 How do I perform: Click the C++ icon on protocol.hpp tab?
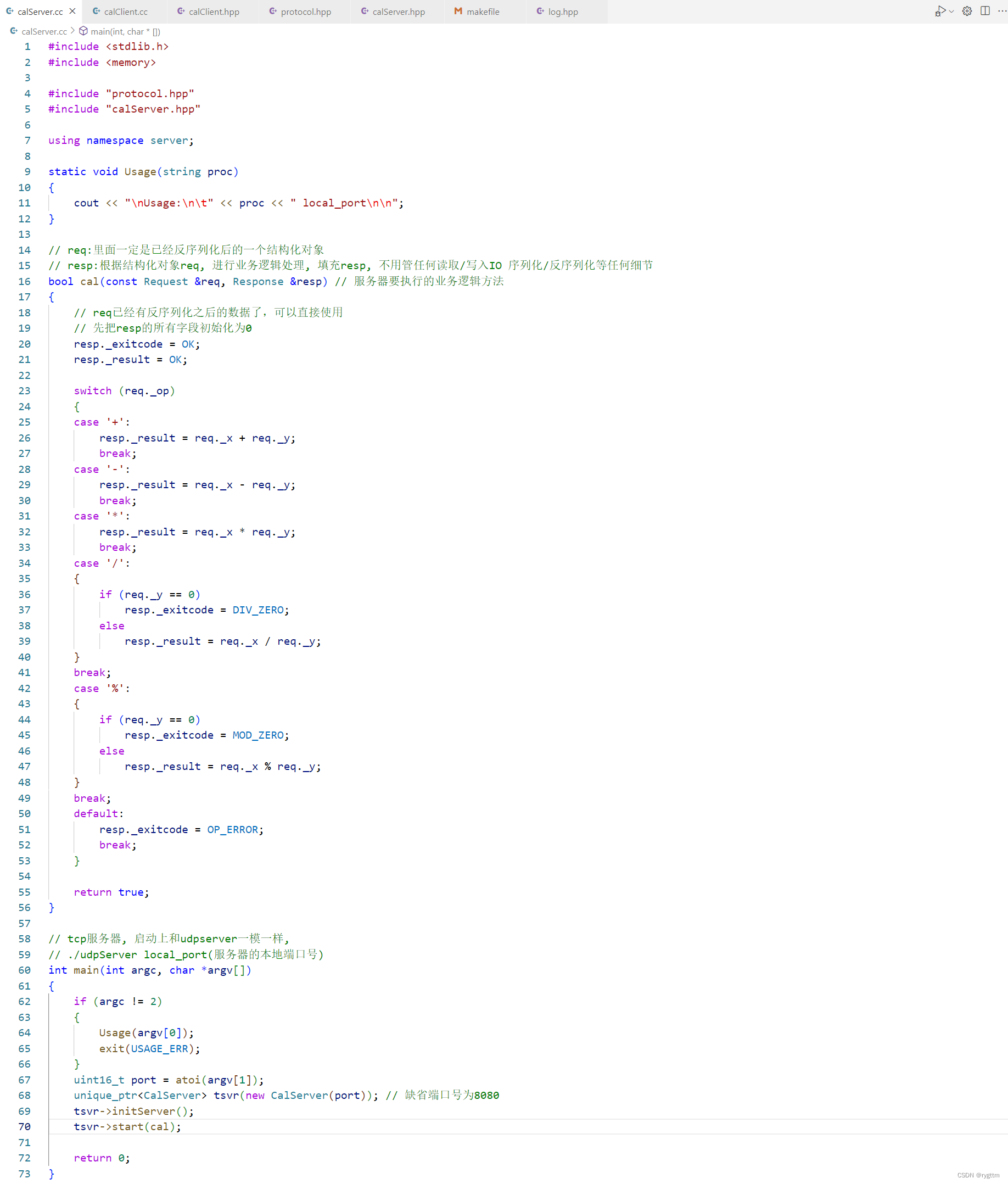point(272,11)
